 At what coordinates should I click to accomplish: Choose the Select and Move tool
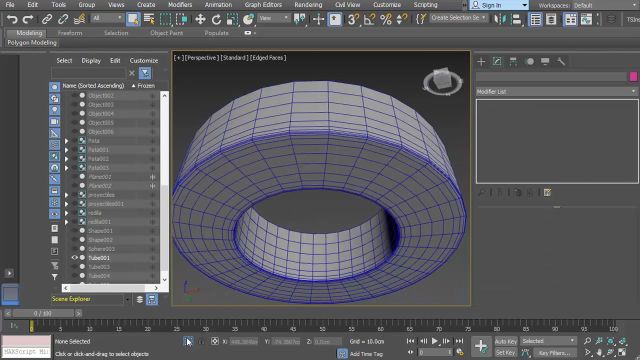tap(200, 19)
